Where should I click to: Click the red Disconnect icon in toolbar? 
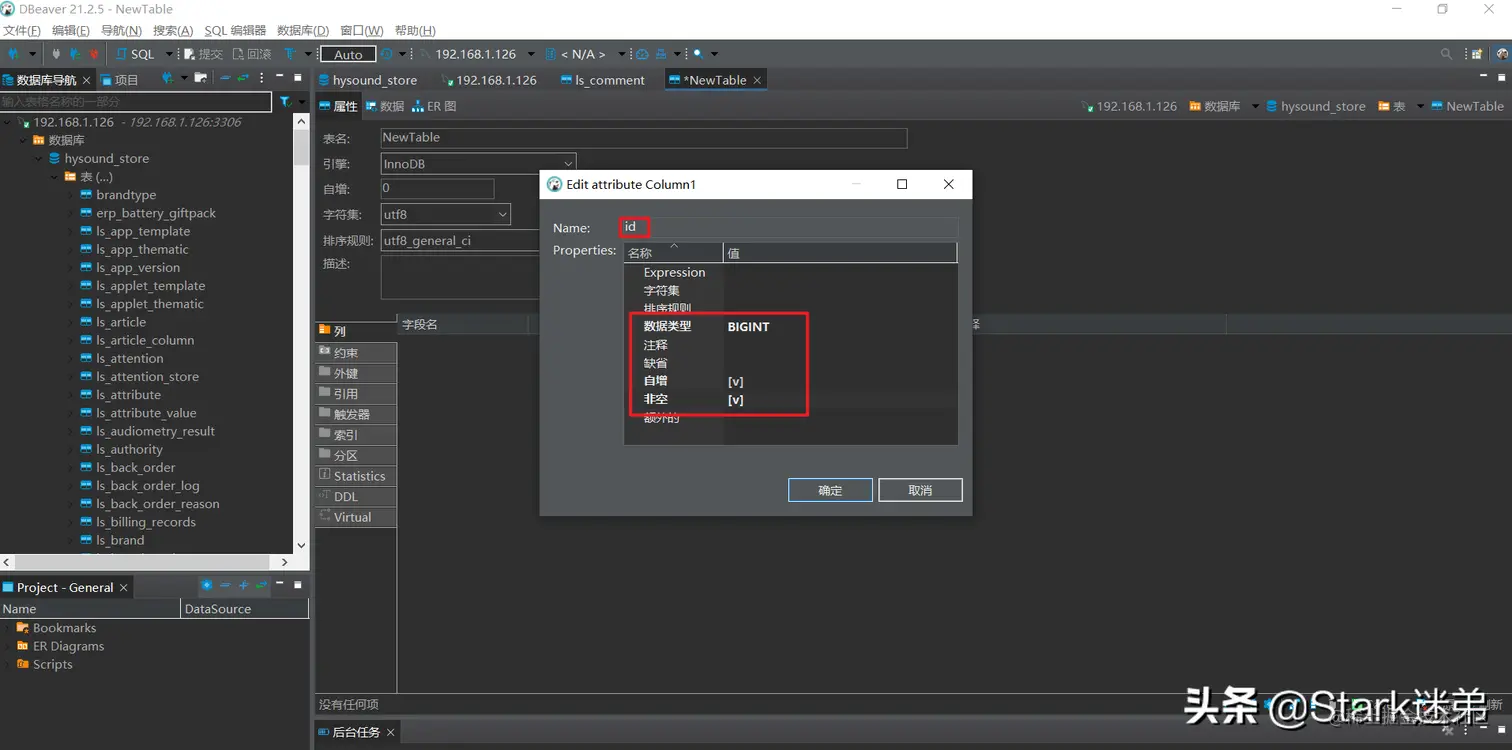[x=93, y=54]
